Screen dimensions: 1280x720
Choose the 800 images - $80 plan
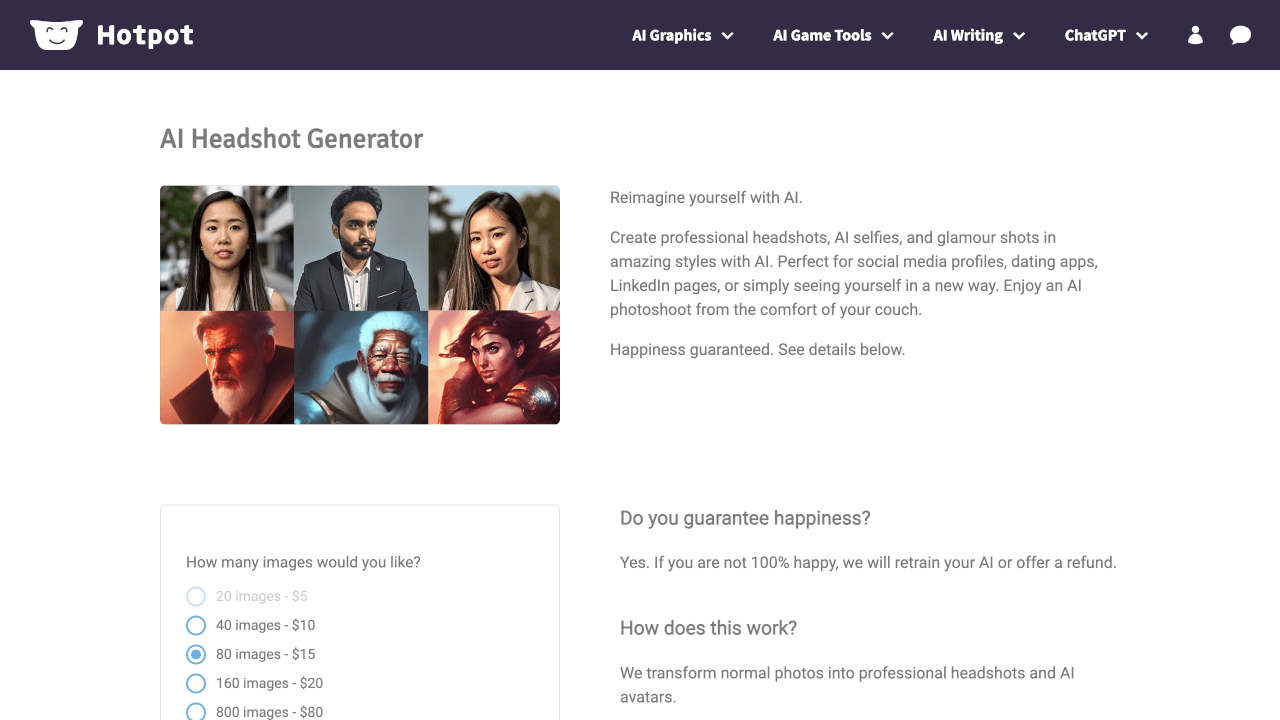196,711
